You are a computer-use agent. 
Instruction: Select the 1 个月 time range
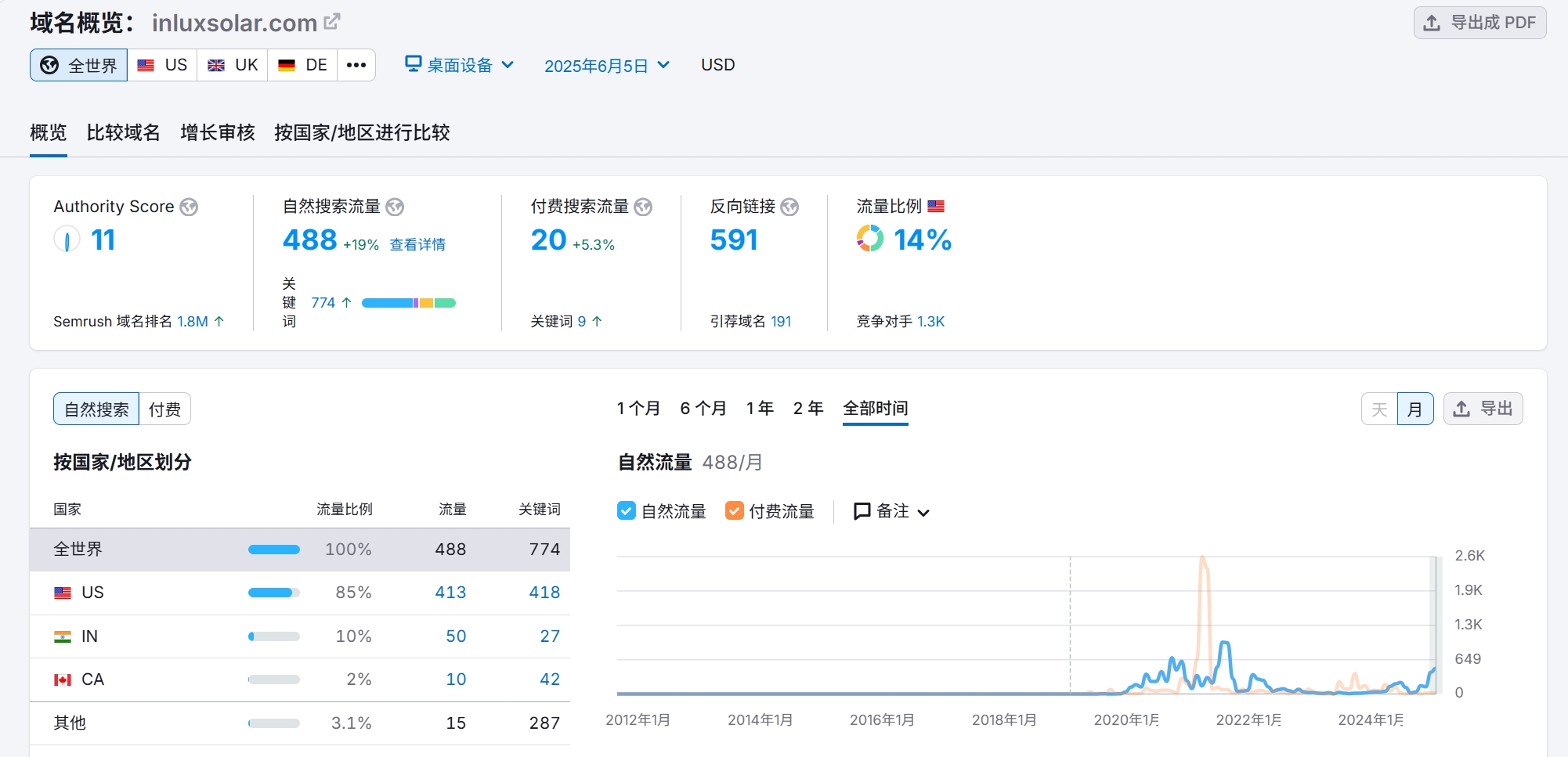tap(638, 408)
